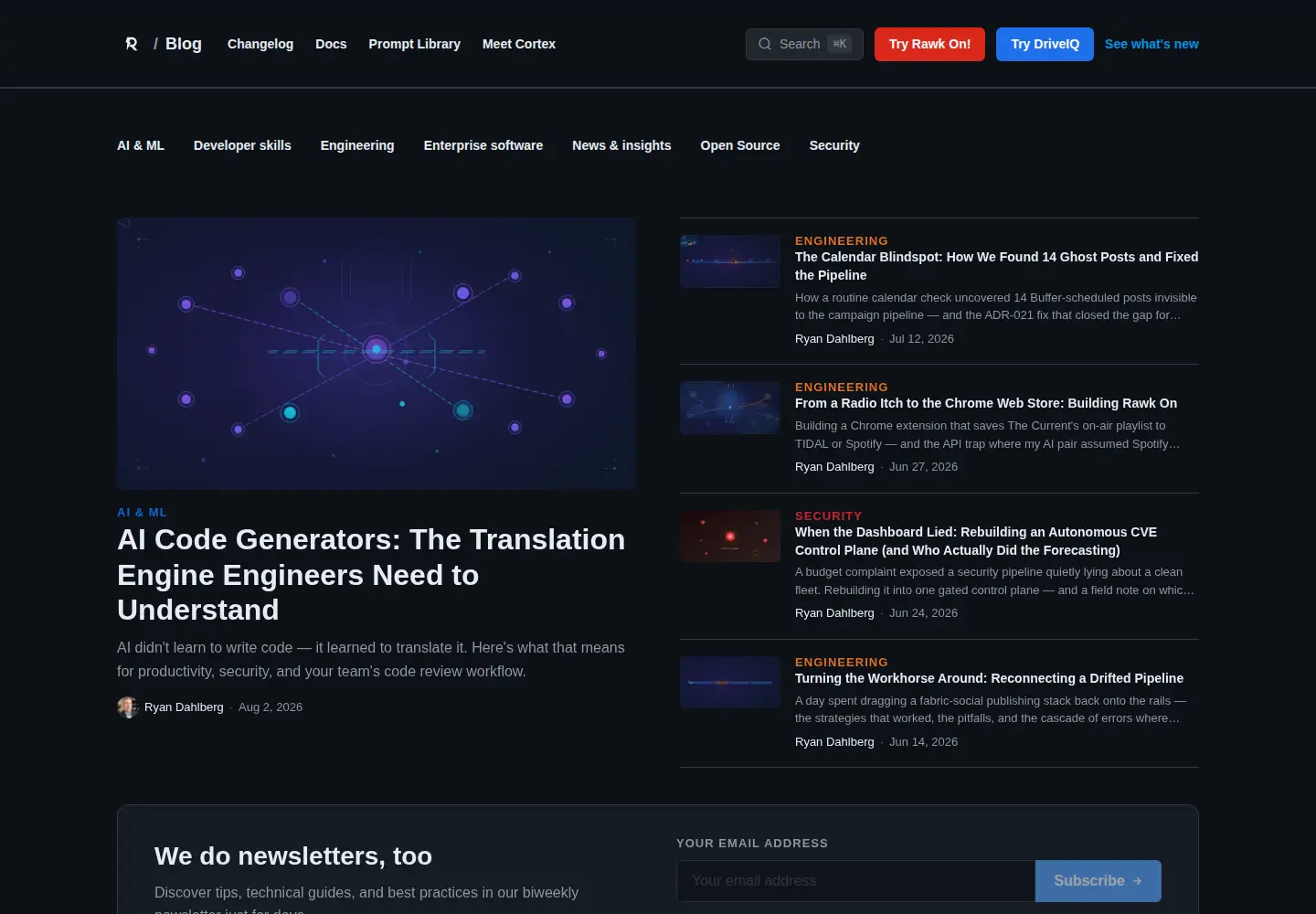Open From a Radio Itch article title
The height and width of the screenshot is (914, 1316).
(986, 403)
